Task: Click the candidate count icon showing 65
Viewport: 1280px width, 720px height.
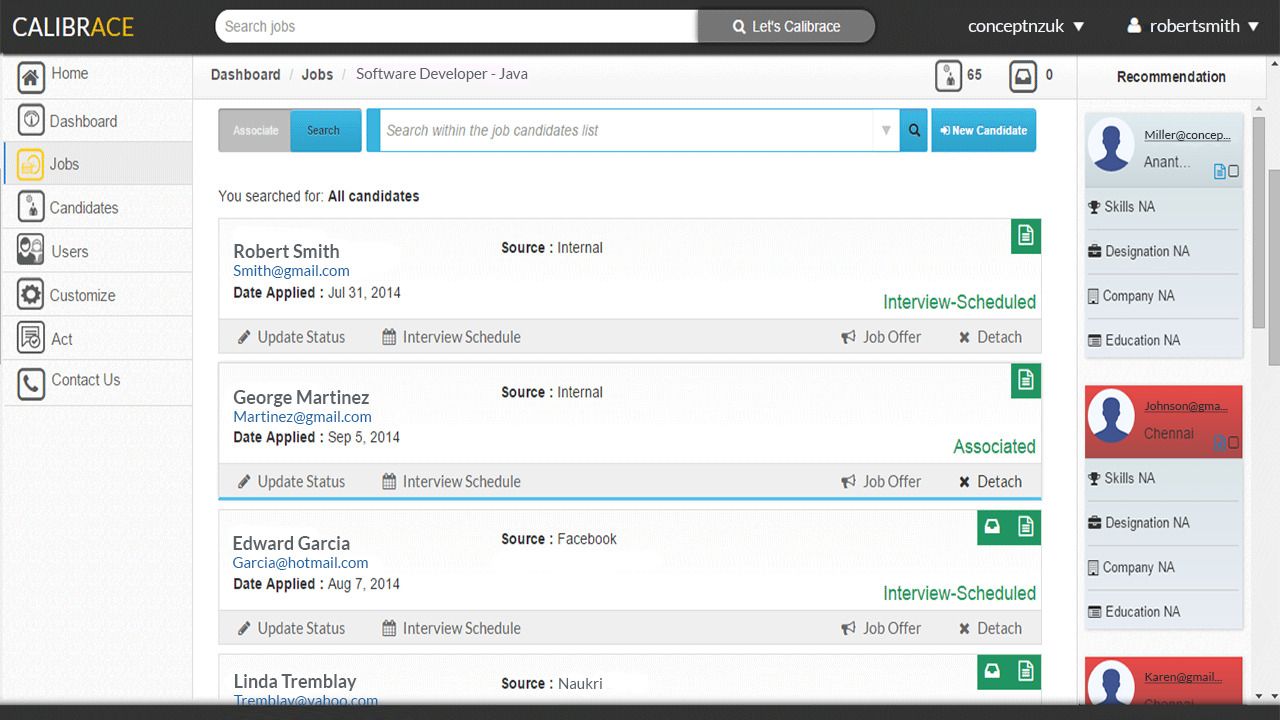Action: pyautogui.click(x=948, y=74)
